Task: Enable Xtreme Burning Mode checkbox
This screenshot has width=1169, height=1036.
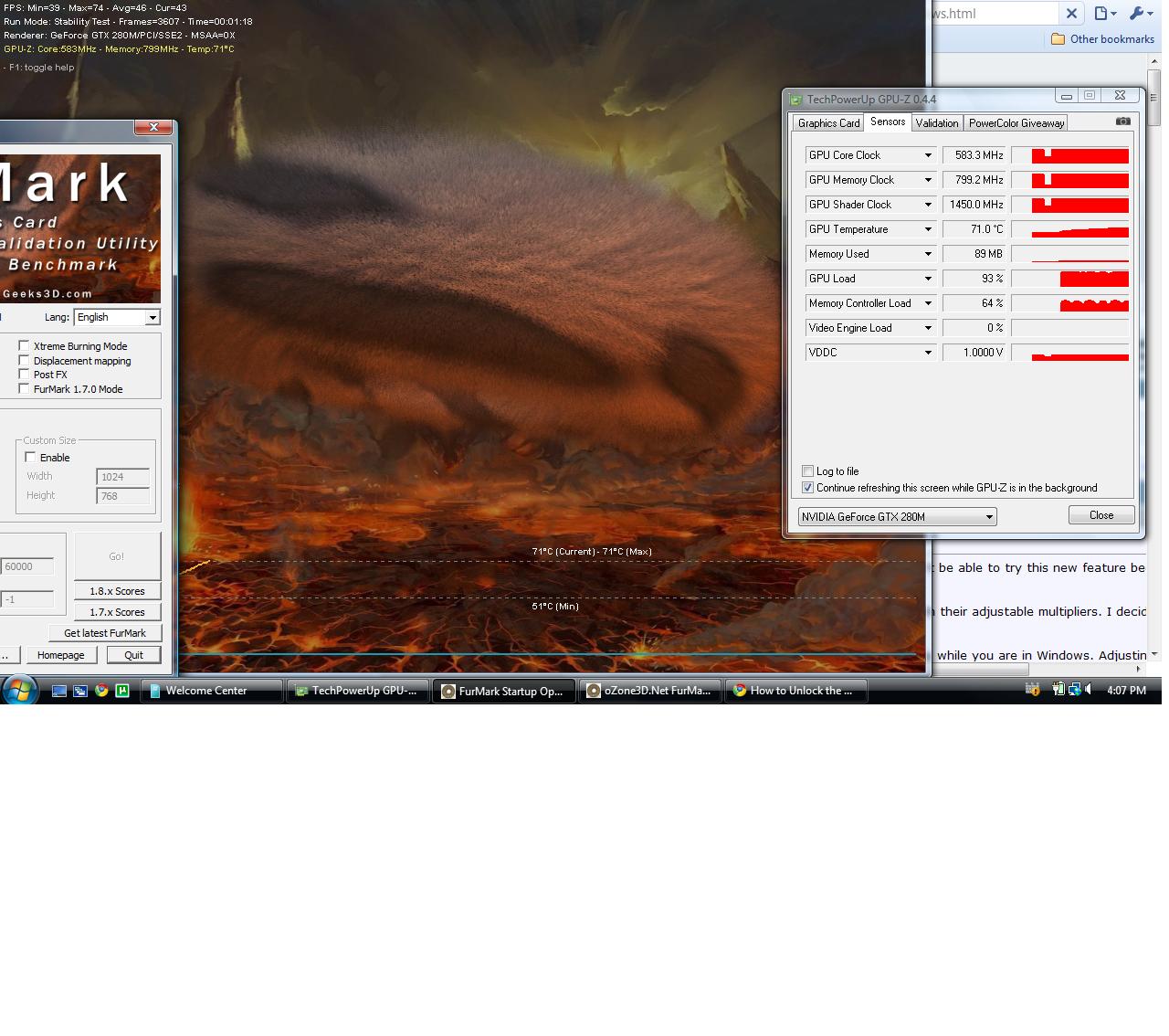Action: coord(24,345)
